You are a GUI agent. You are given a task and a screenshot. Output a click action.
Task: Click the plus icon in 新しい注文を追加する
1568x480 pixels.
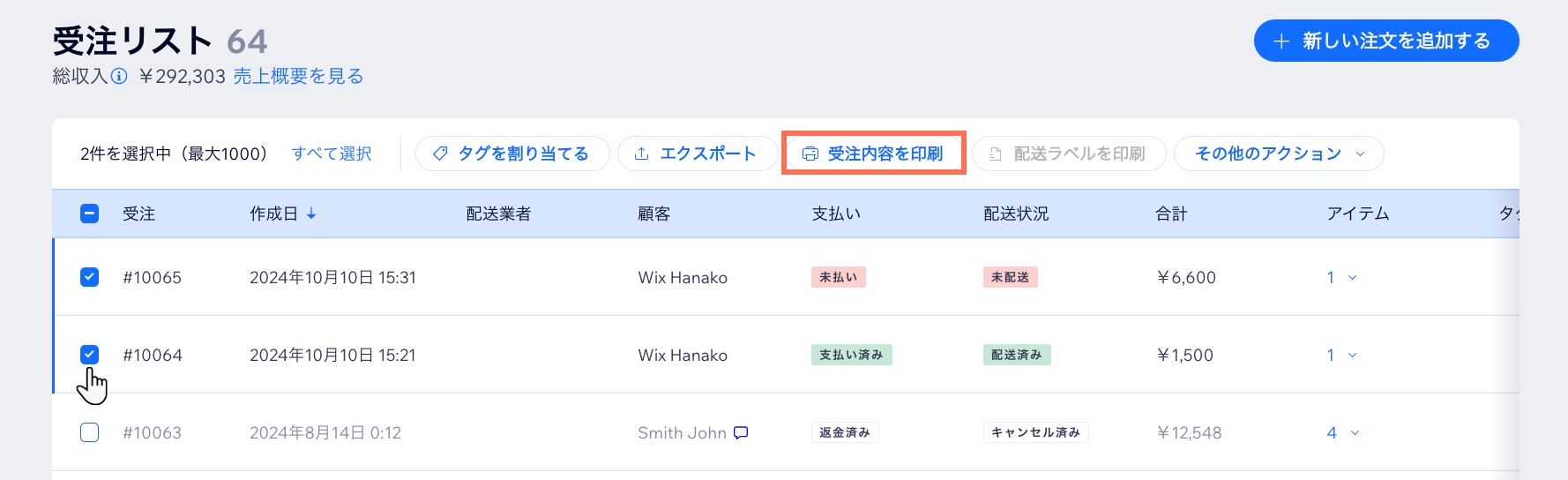coord(1282,41)
